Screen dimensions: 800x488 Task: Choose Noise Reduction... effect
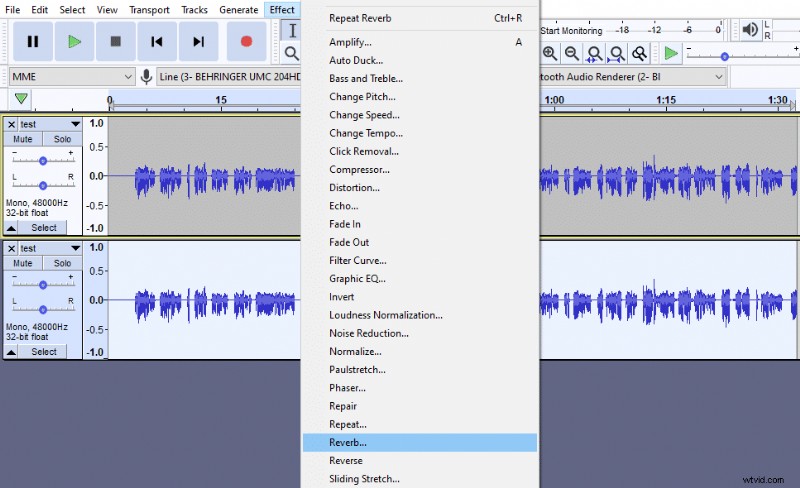420,333
